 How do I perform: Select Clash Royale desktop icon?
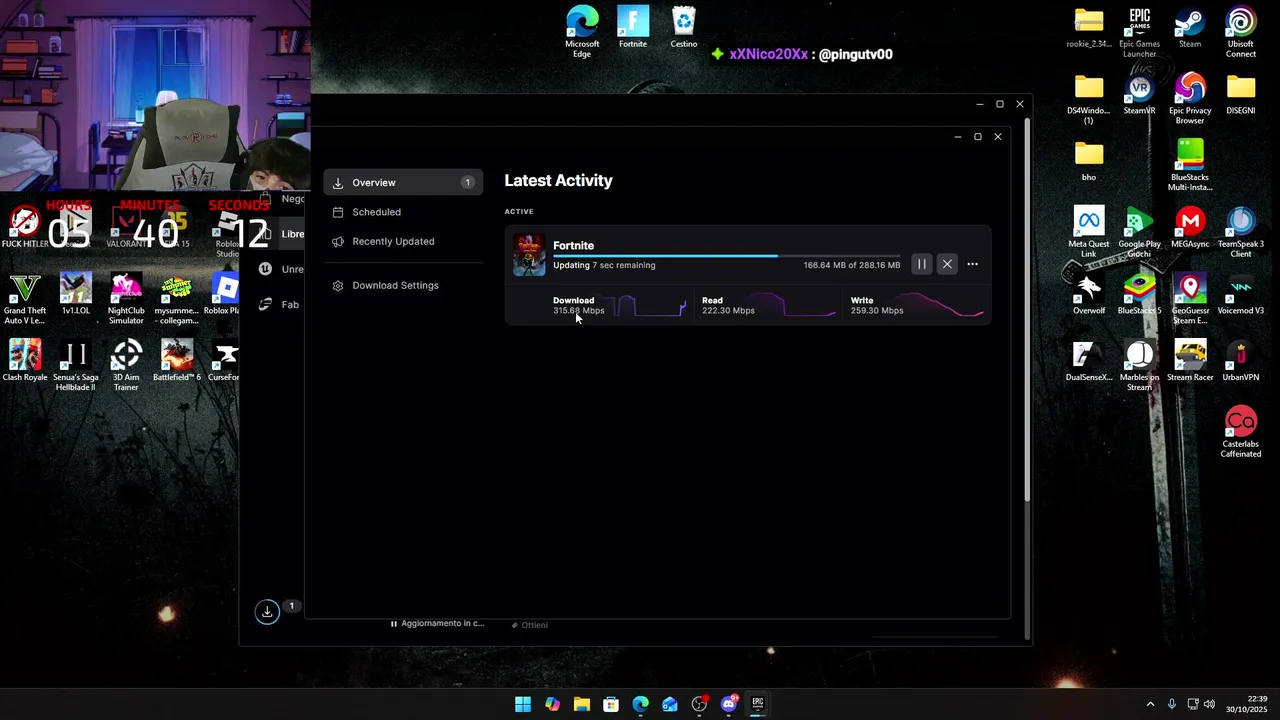25,361
